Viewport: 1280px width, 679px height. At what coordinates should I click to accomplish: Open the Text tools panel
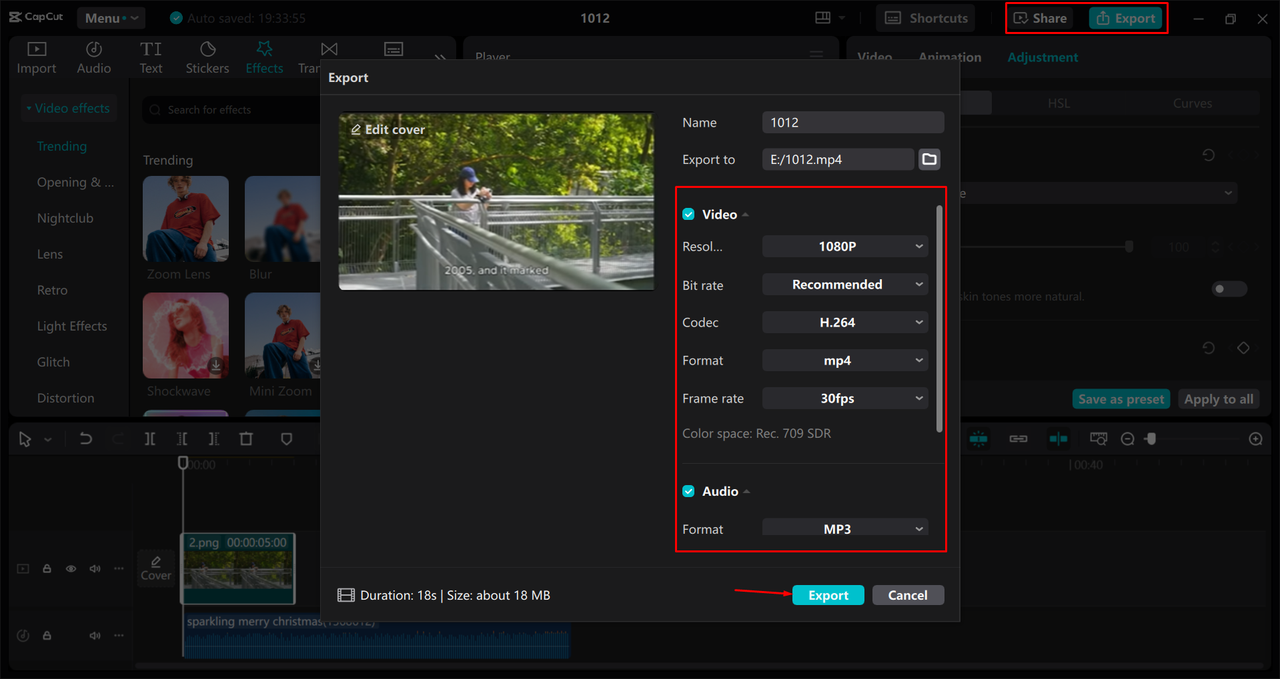coord(151,58)
